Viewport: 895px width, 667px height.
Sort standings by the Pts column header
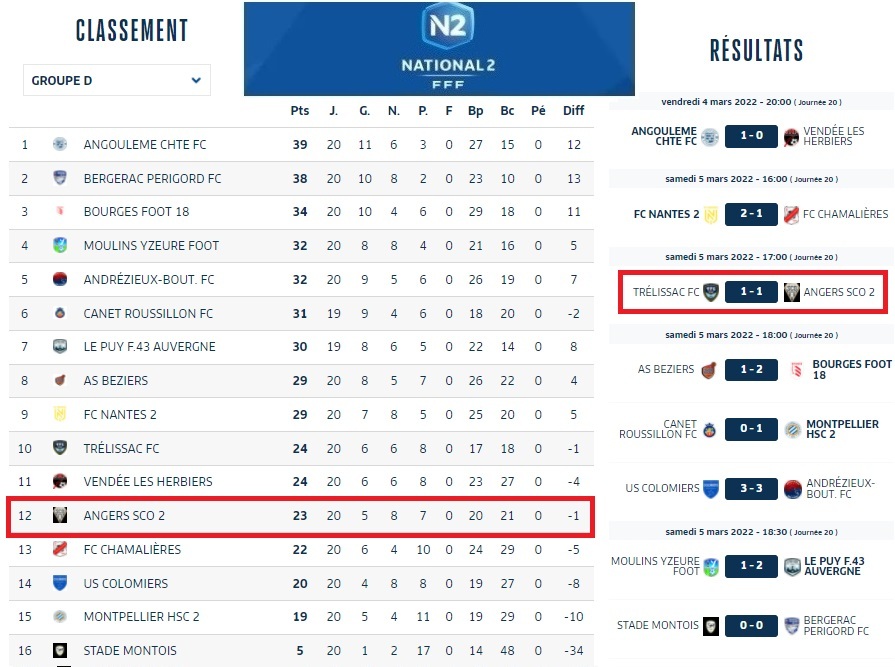coord(299,111)
